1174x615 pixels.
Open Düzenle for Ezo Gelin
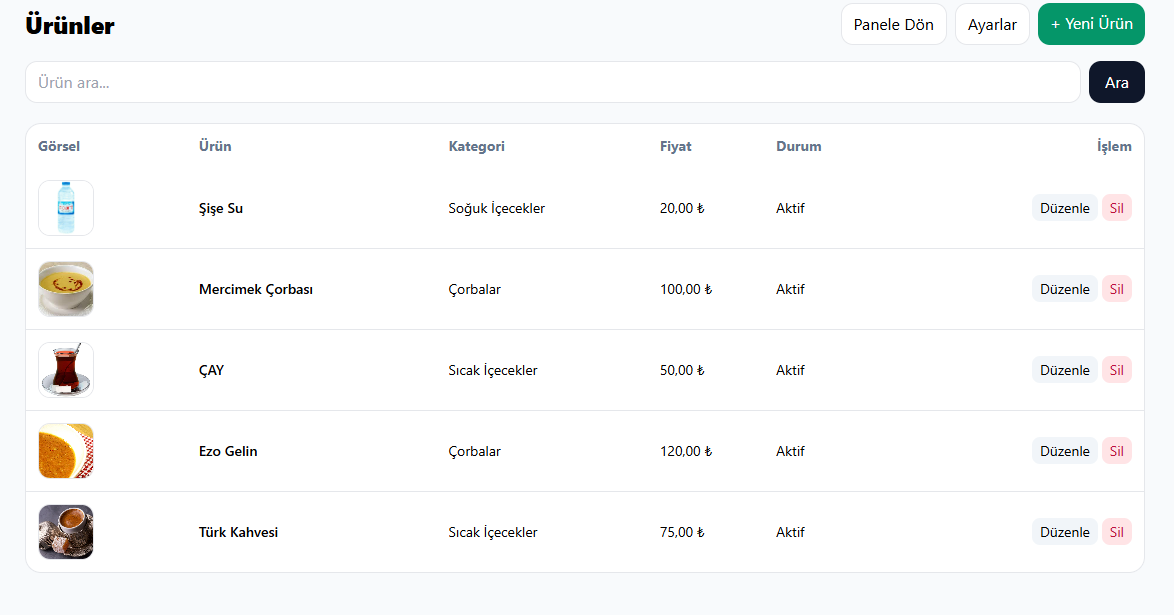click(x=1064, y=451)
